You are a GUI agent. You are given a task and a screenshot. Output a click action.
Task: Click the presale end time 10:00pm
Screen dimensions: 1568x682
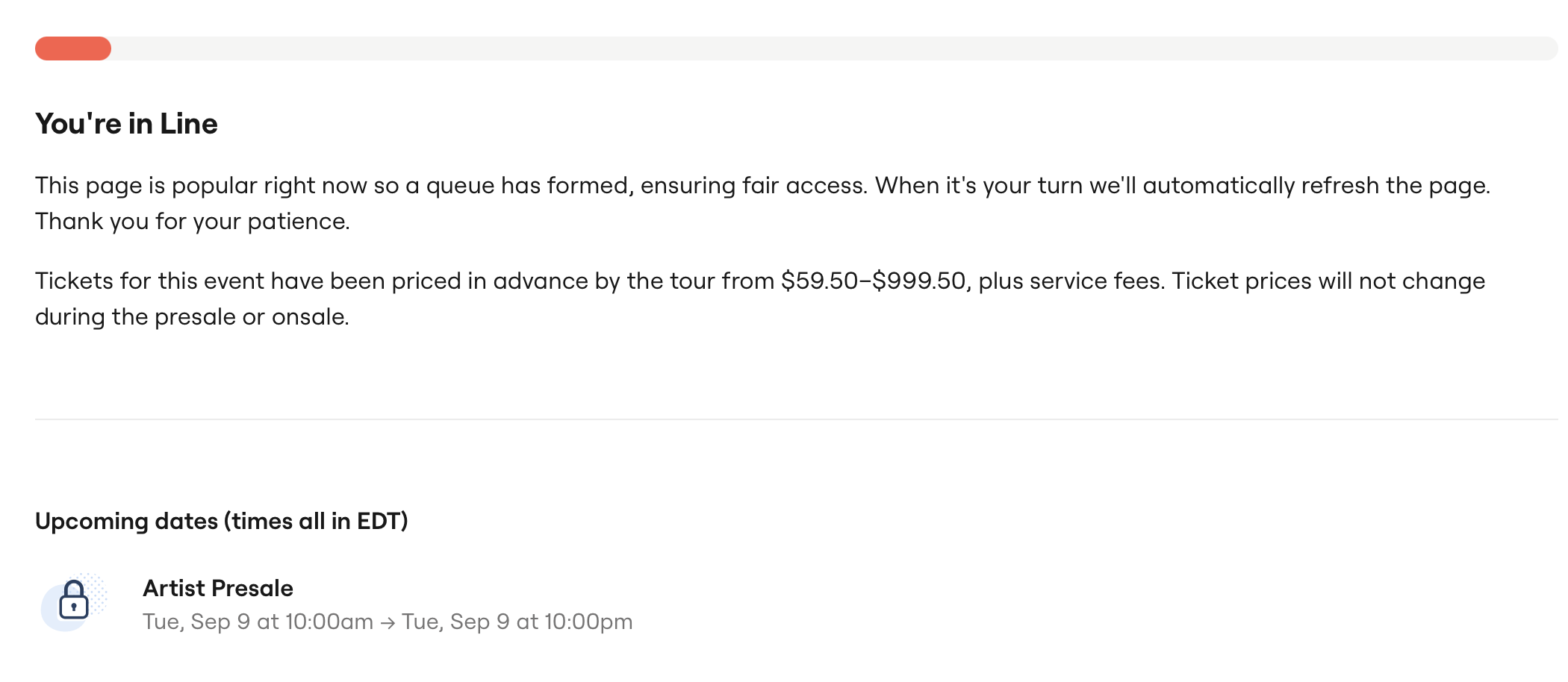[588, 622]
